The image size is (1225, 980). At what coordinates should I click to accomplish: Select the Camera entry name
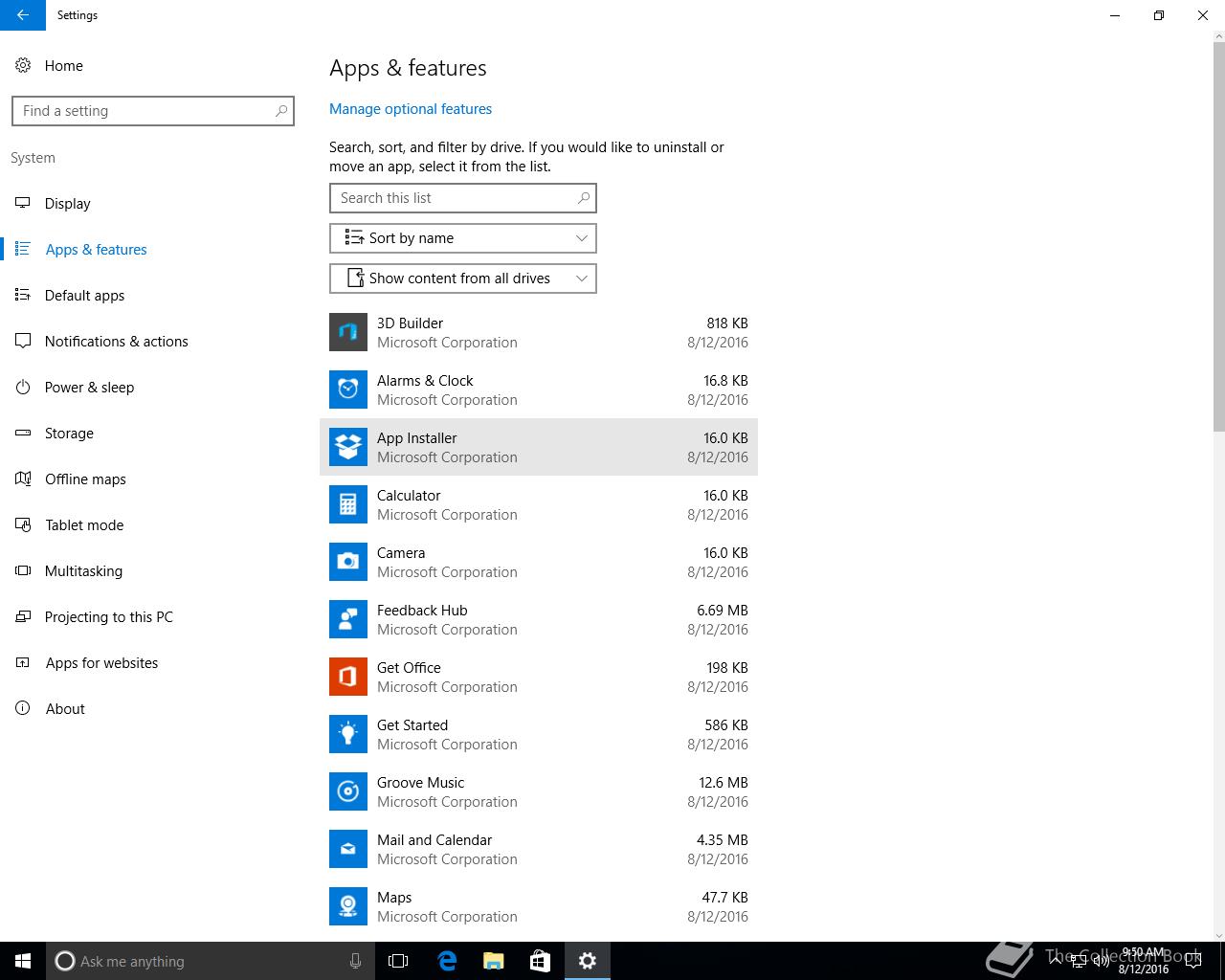click(x=401, y=553)
